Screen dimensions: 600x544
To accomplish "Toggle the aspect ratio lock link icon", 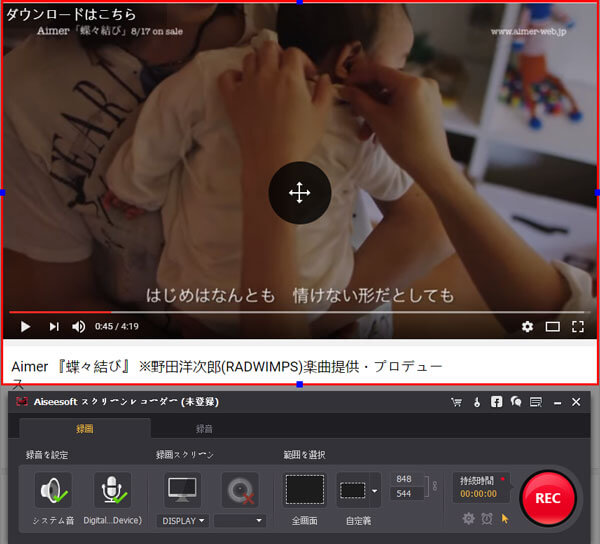I will tap(435, 486).
